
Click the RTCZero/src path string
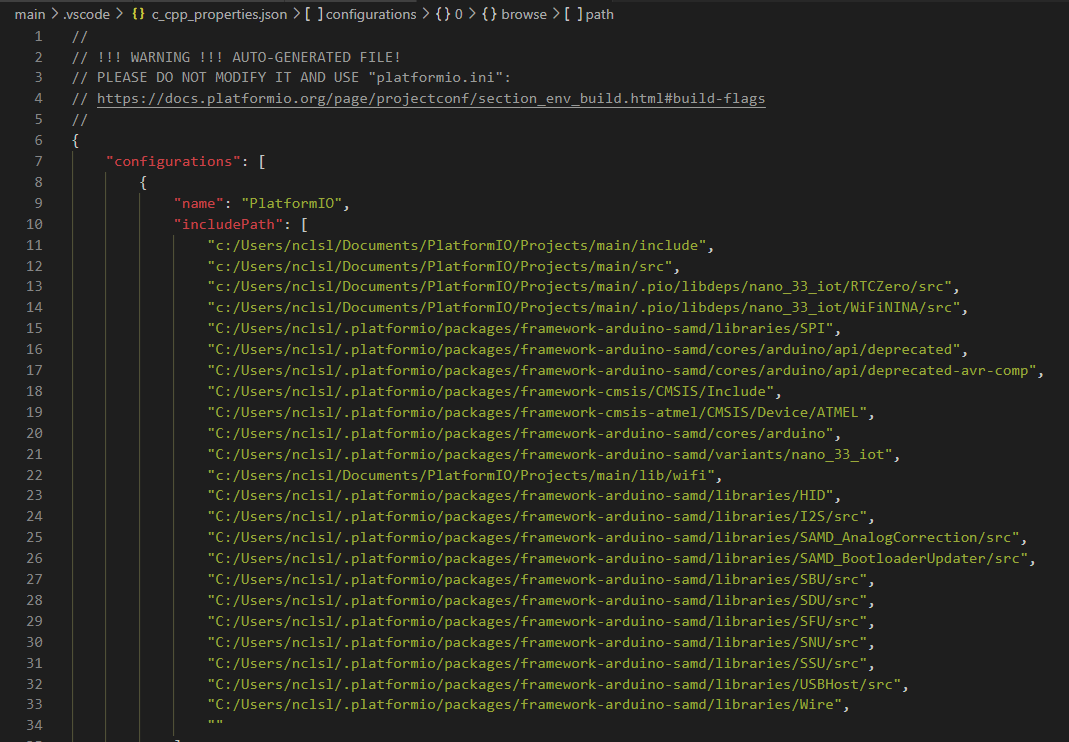pos(579,286)
